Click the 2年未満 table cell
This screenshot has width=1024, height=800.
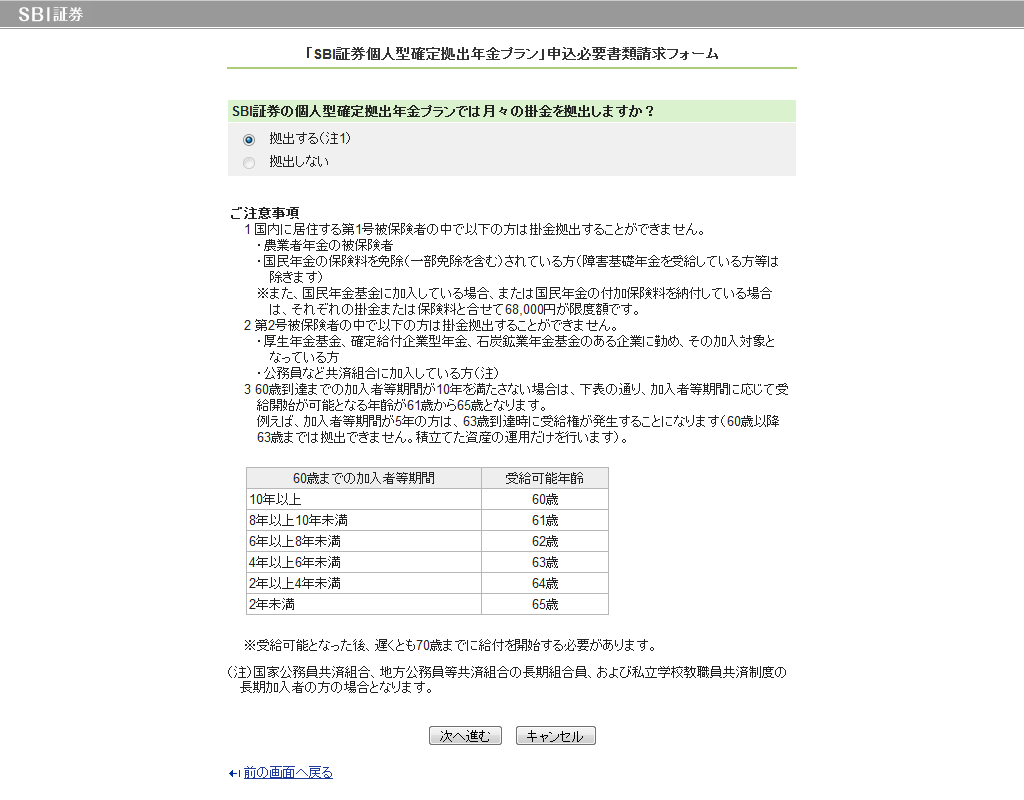point(364,604)
